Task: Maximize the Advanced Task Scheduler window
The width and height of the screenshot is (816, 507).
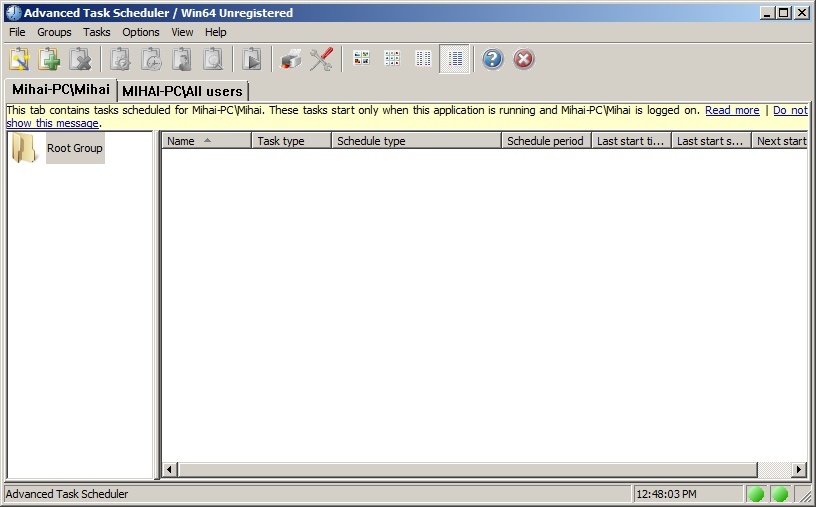Action: (x=783, y=13)
